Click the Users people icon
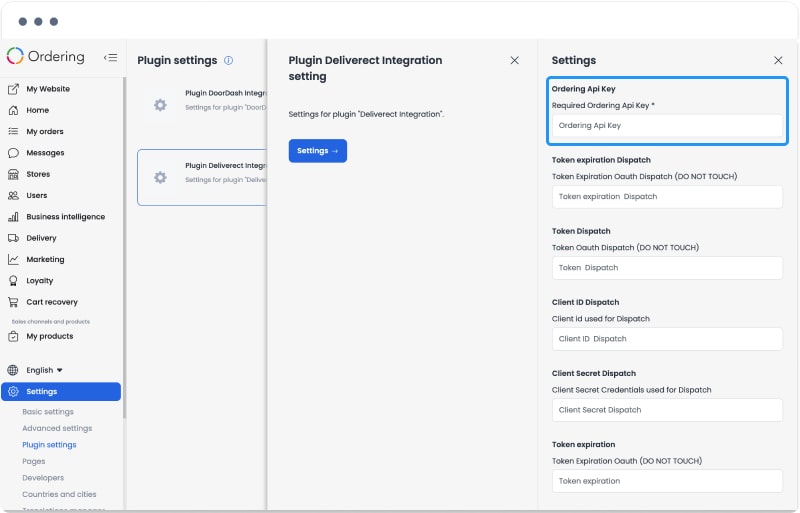 13,196
